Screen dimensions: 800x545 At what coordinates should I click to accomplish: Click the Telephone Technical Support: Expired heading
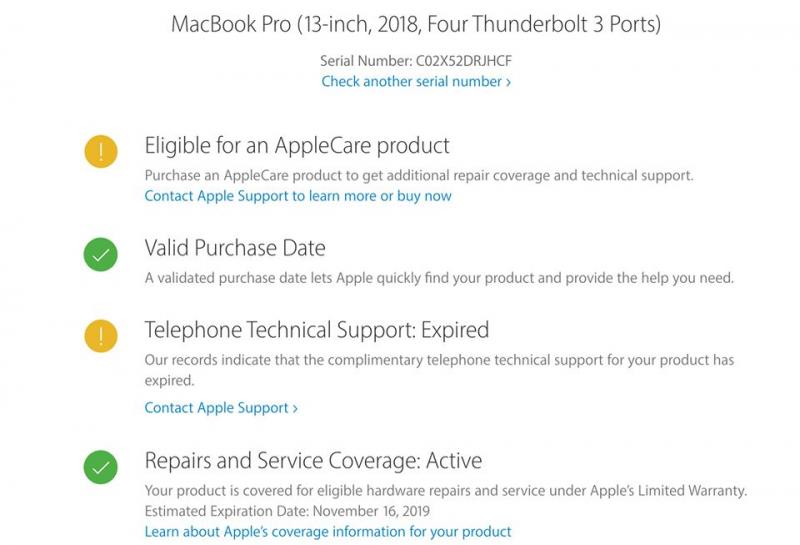317,330
